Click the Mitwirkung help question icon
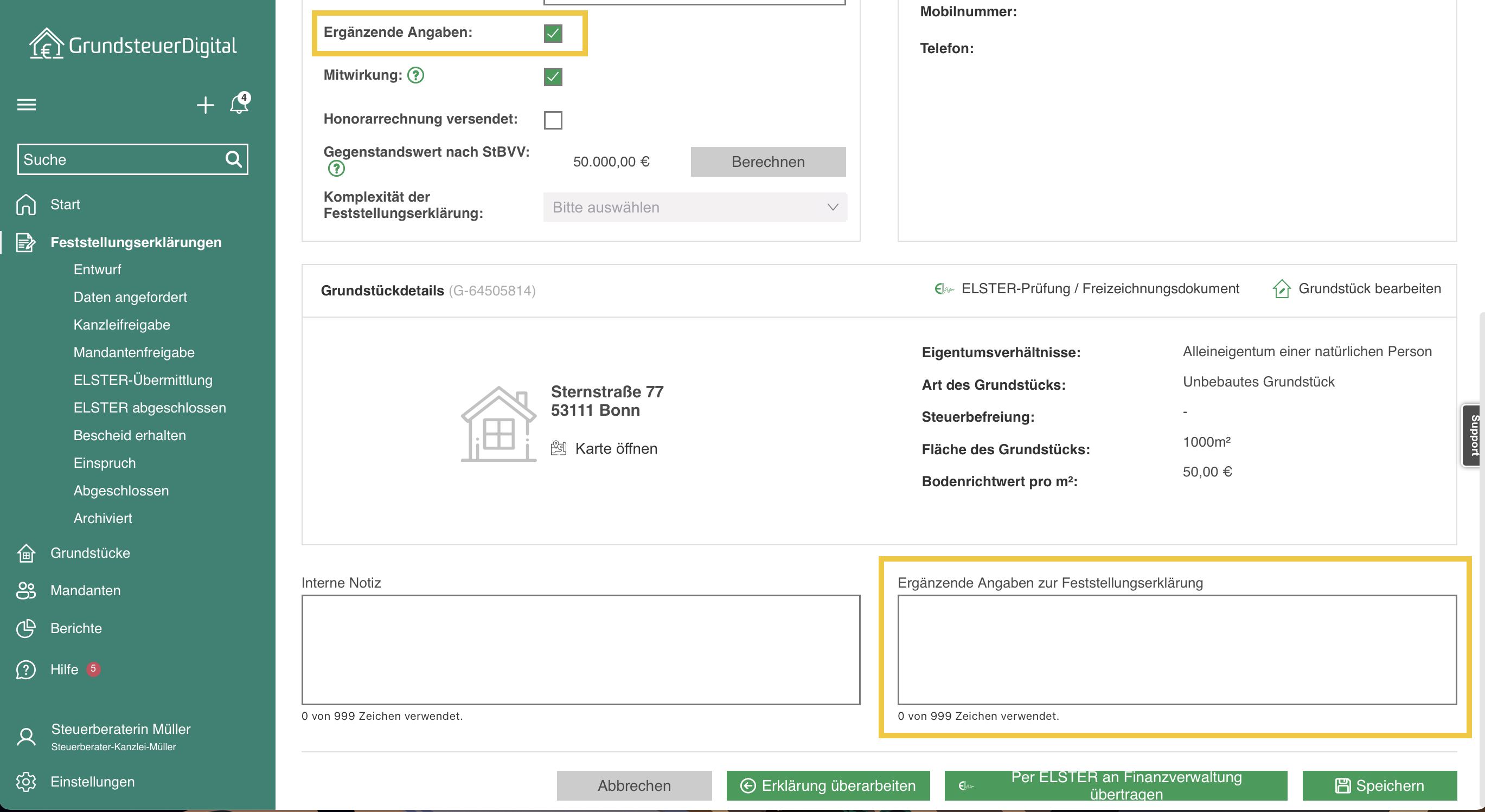The width and height of the screenshot is (1485, 812). [x=415, y=75]
